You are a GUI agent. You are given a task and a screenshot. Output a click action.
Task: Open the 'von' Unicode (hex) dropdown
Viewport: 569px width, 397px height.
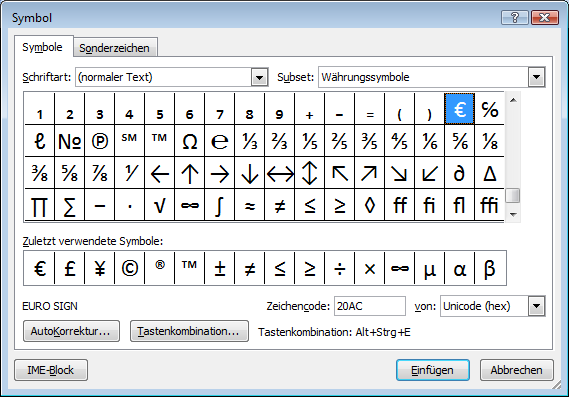tap(536, 306)
